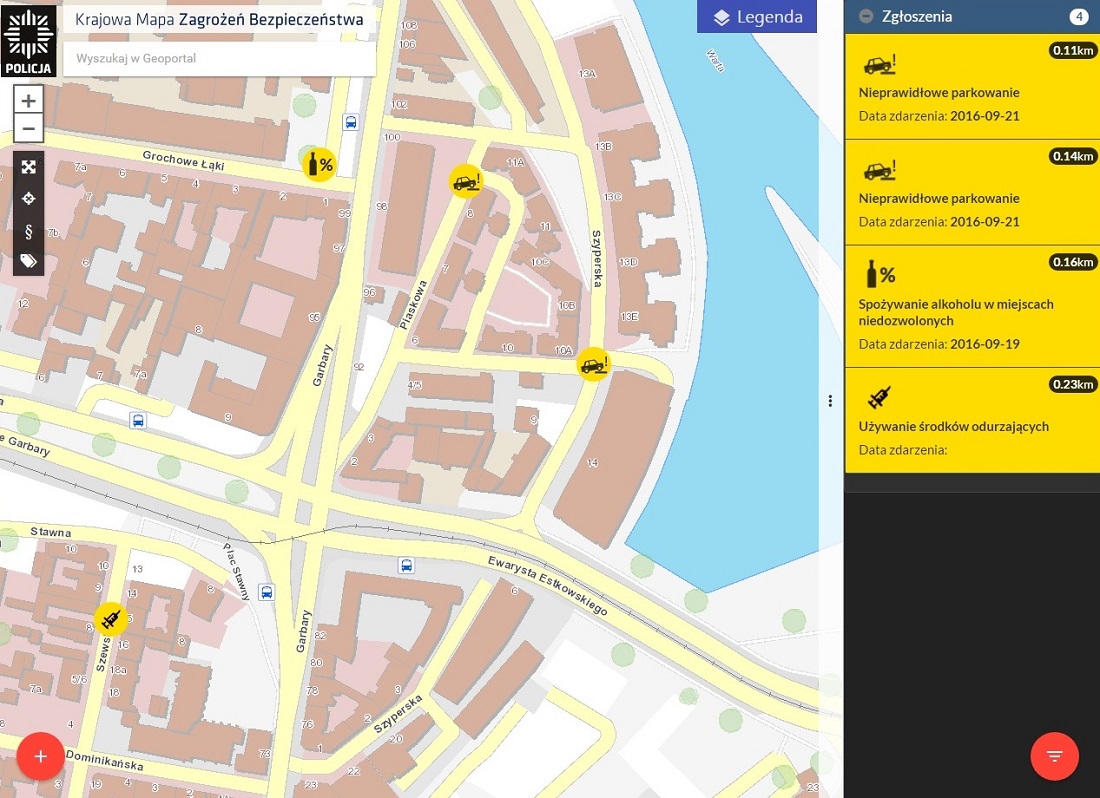Viewport: 1100px width, 798px height.
Task: Focus the Wyszukaj w Geoportal search field
Action: [x=218, y=59]
